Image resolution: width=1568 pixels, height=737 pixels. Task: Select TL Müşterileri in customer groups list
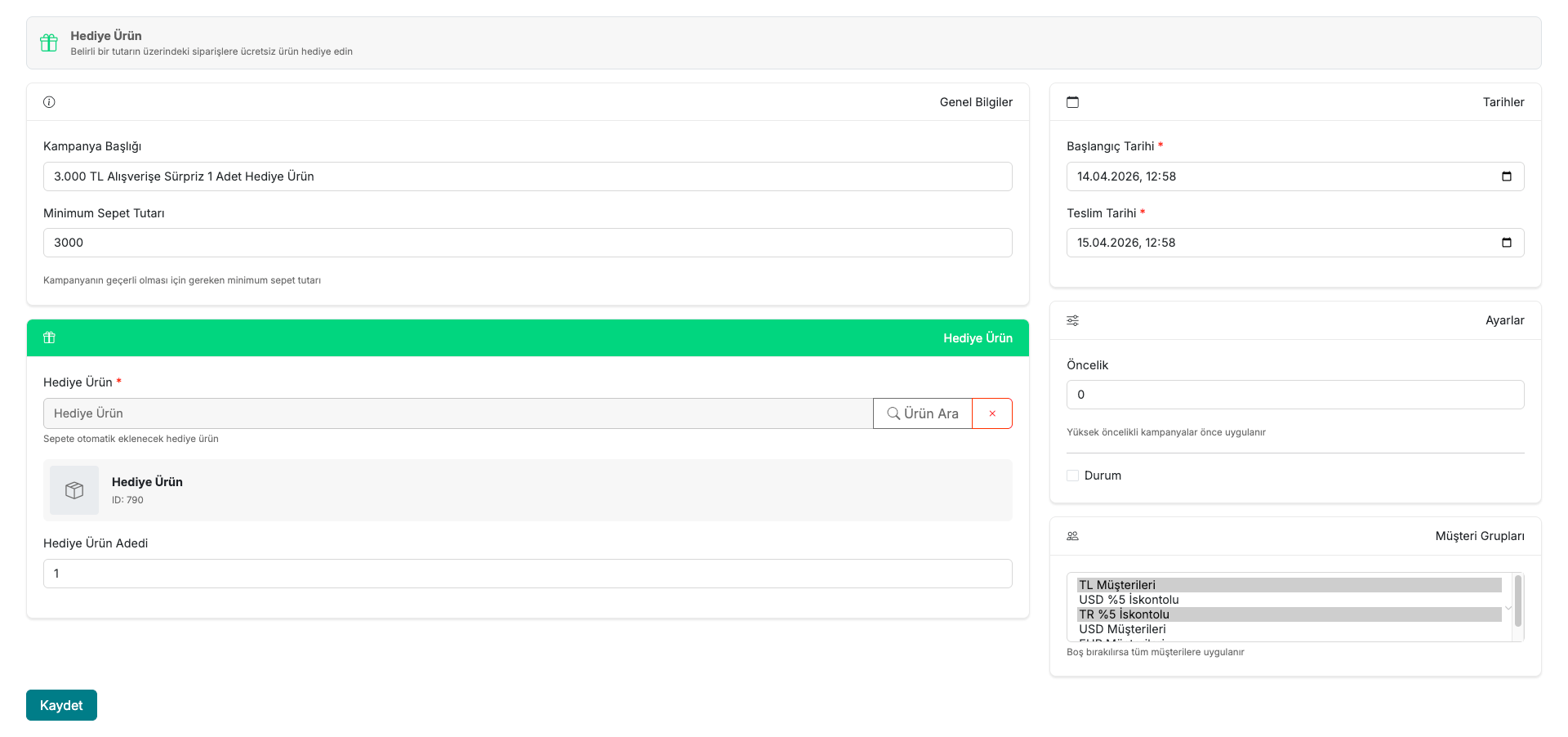tap(1288, 585)
